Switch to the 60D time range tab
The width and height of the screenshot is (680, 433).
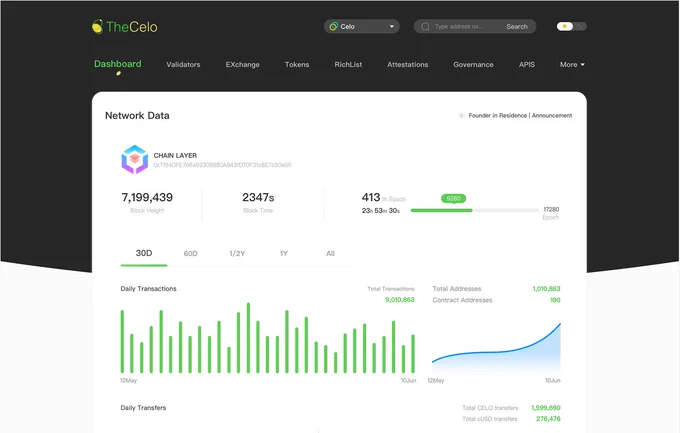pos(190,253)
